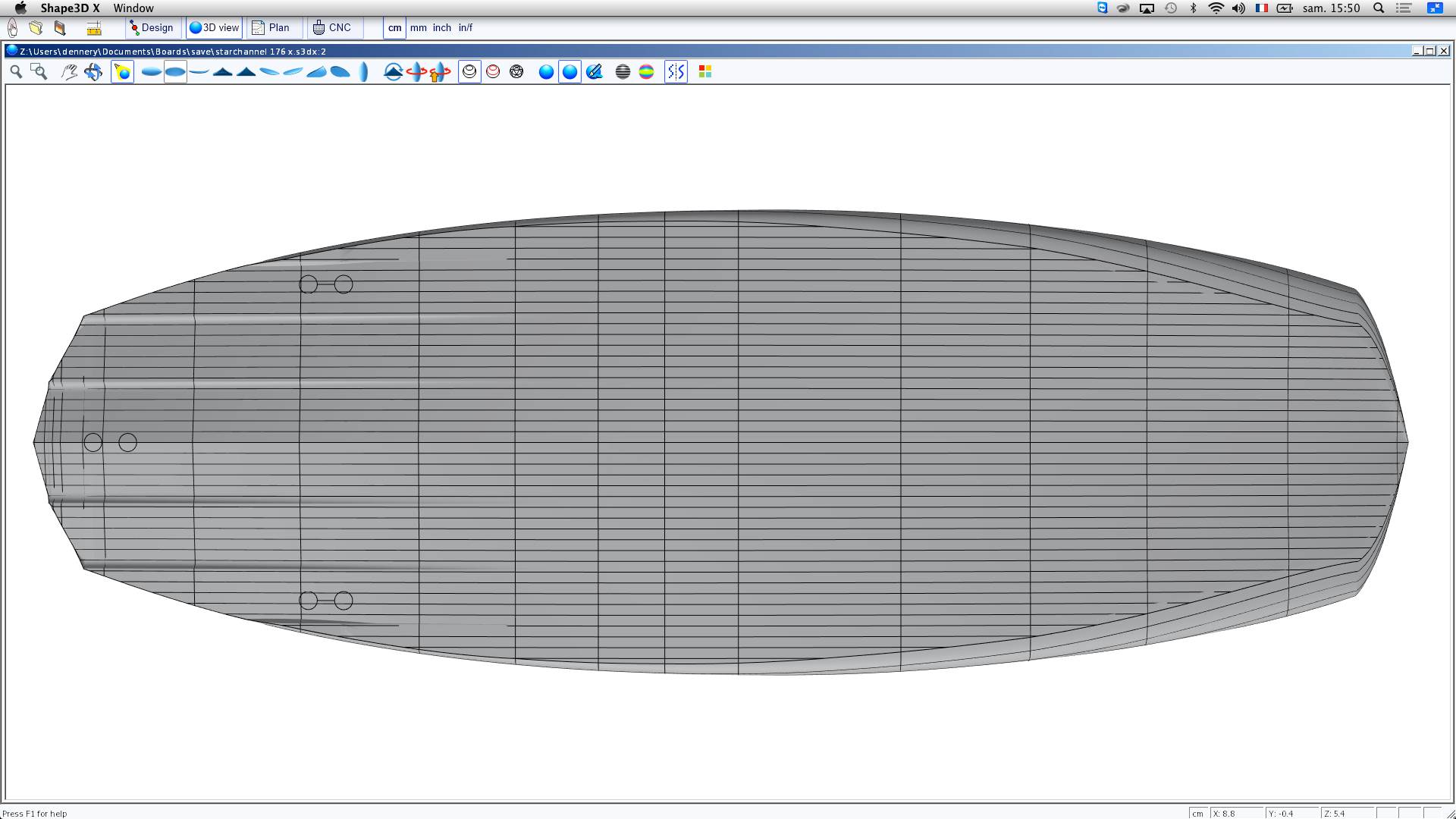
Task: Activate the hand pan tool
Action: click(x=69, y=72)
